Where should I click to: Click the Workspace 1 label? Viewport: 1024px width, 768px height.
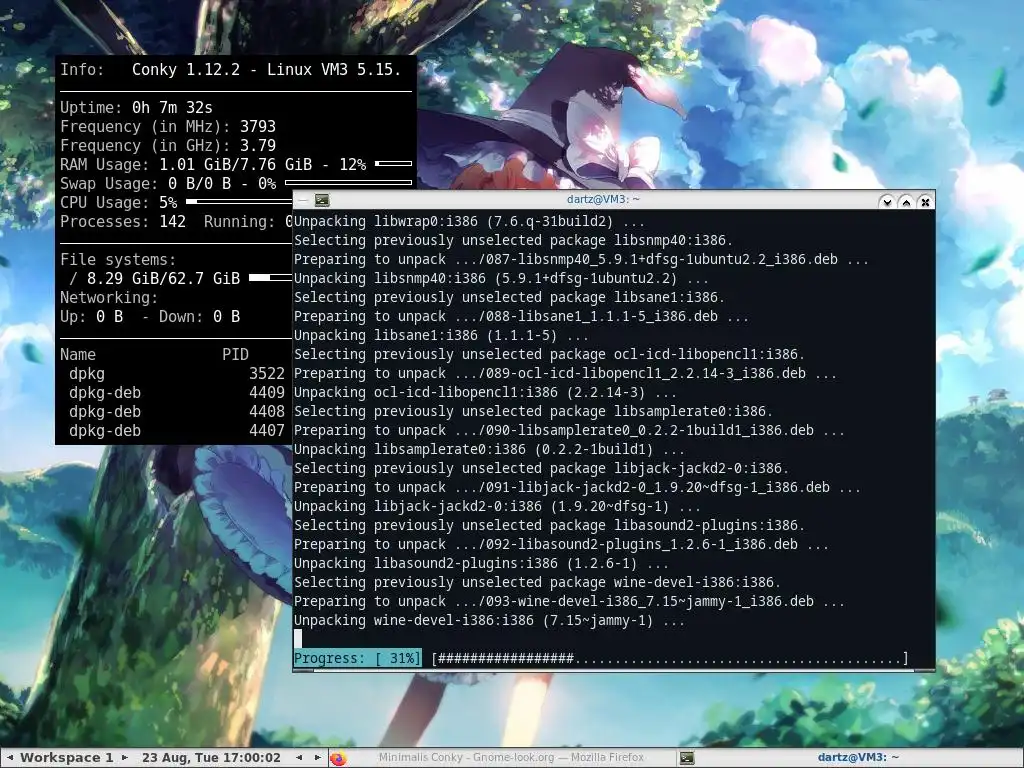click(67, 758)
